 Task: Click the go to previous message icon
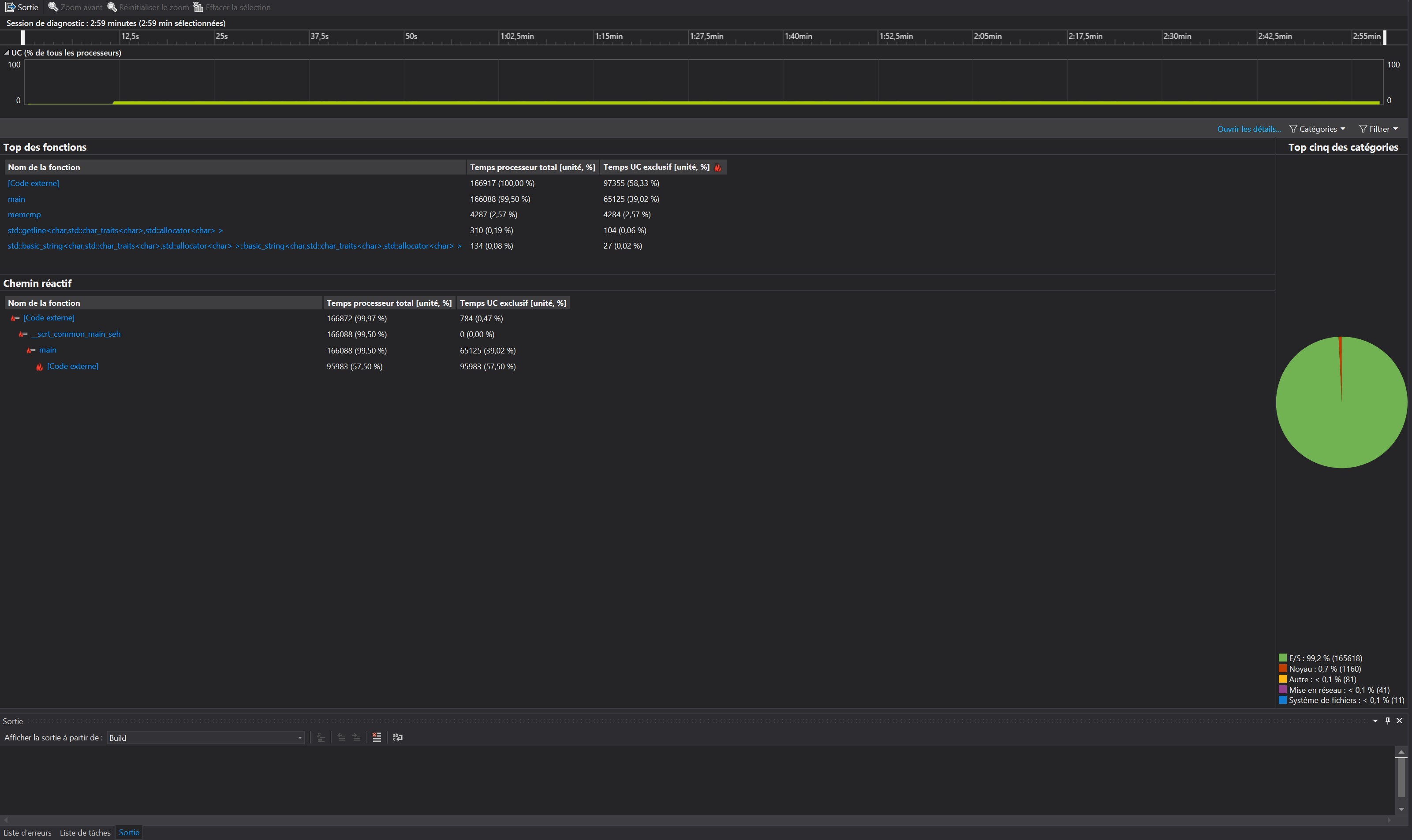(341, 738)
